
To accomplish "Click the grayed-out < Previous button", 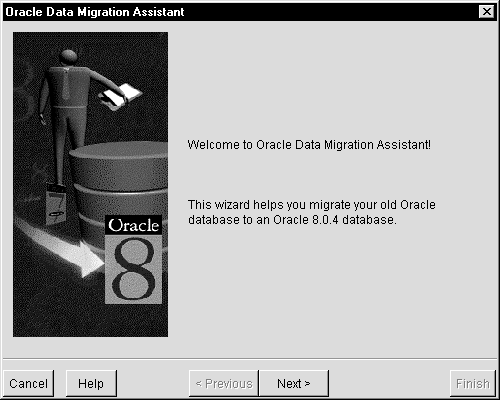I will 224,383.
